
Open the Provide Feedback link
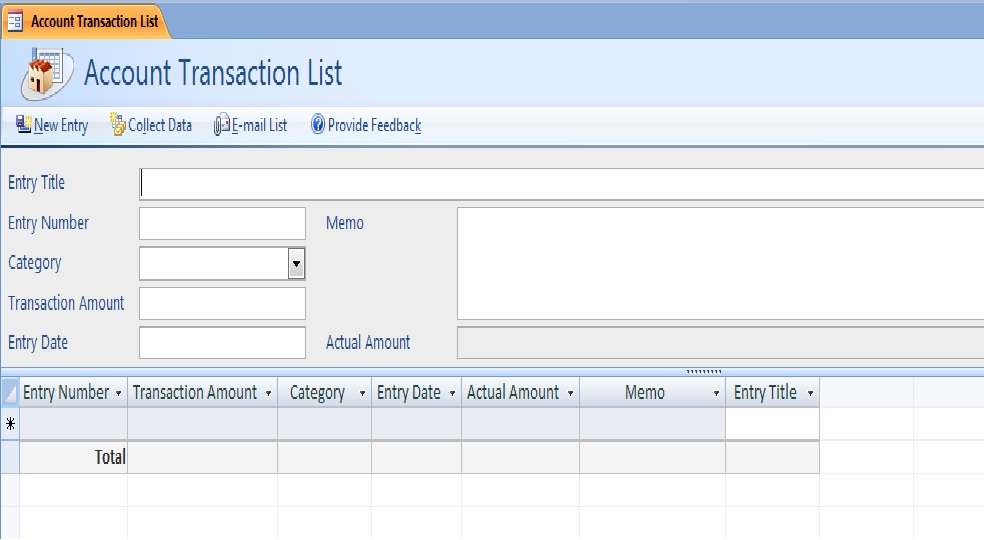(x=375, y=126)
